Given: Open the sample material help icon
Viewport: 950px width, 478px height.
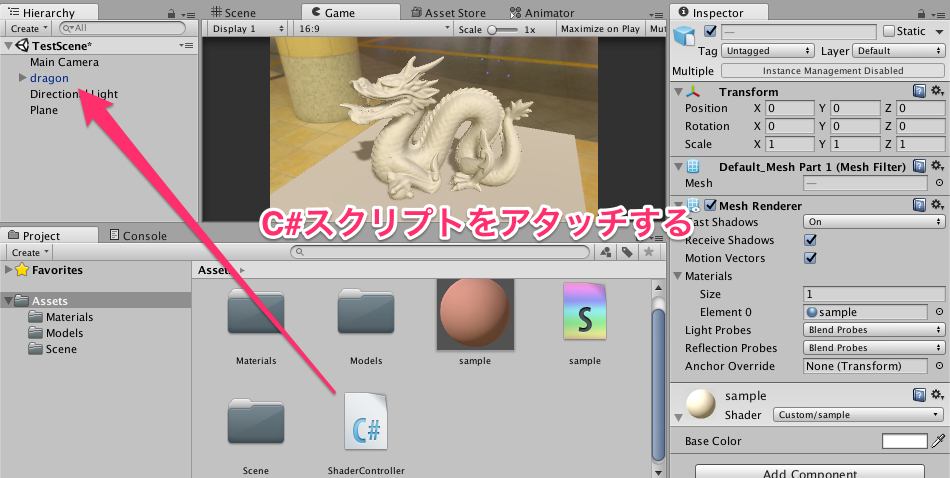Looking at the screenshot, I should tap(919, 395).
